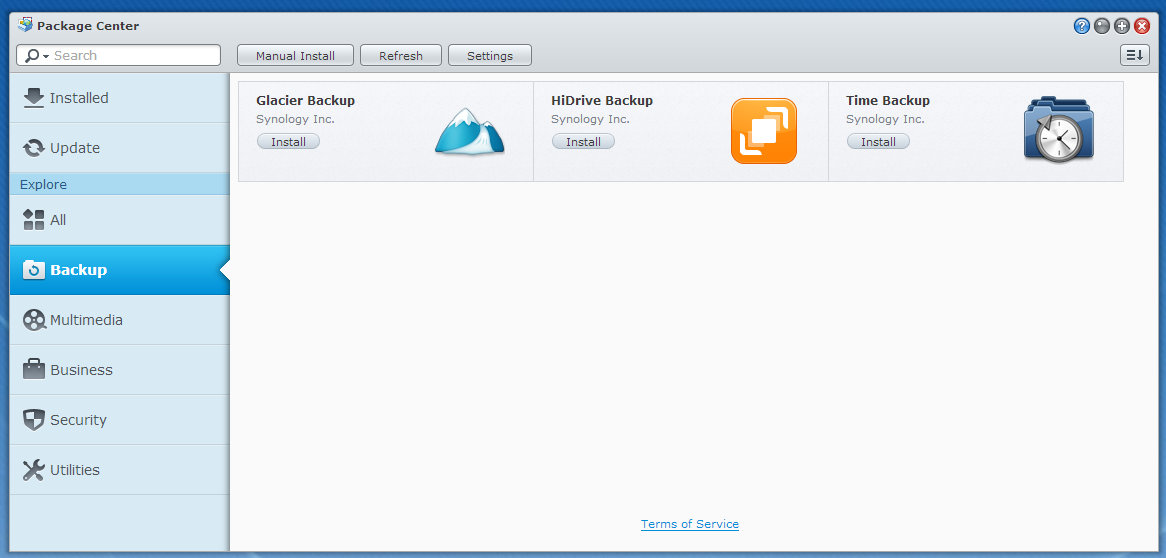Click the Security shield icon
The image size is (1166, 558).
pyautogui.click(x=34, y=420)
